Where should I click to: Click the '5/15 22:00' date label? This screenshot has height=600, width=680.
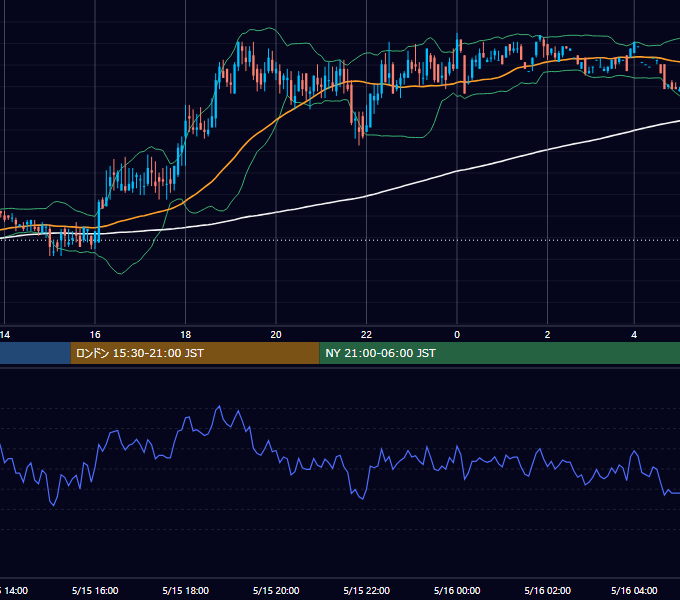(366, 590)
